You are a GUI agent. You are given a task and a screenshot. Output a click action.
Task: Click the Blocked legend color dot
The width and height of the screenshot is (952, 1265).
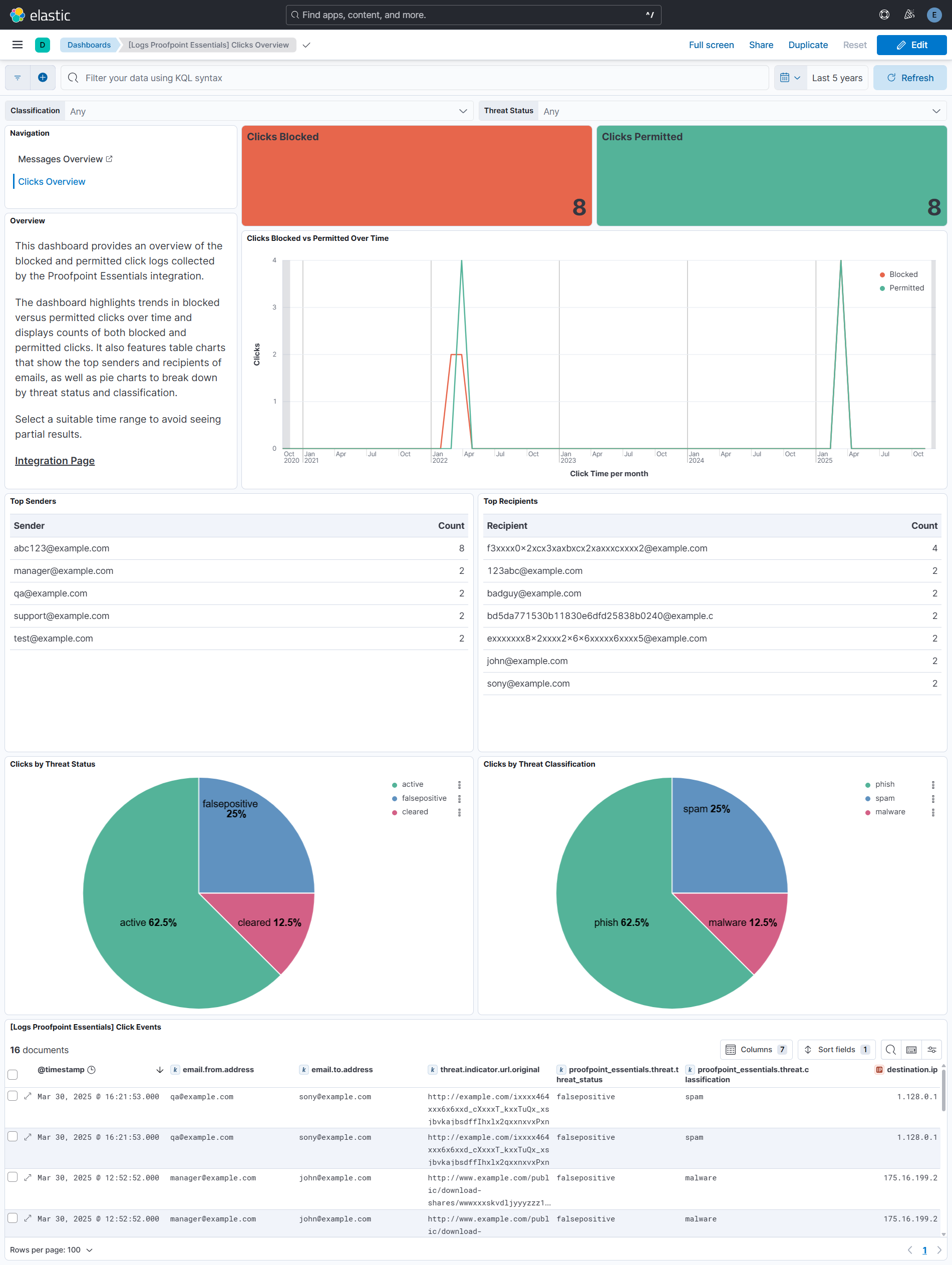coord(882,274)
